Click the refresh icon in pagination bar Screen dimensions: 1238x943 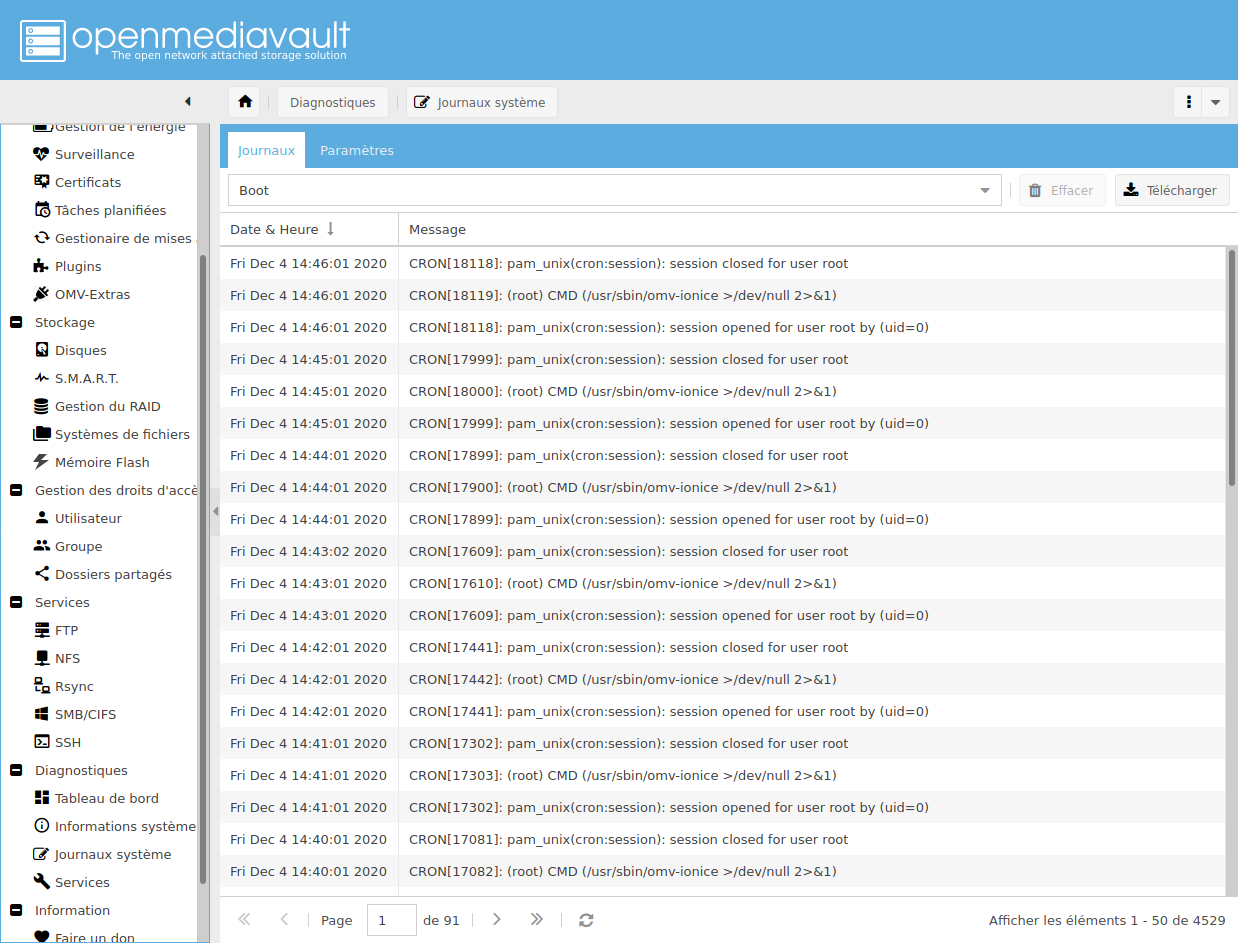pyautogui.click(x=586, y=920)
